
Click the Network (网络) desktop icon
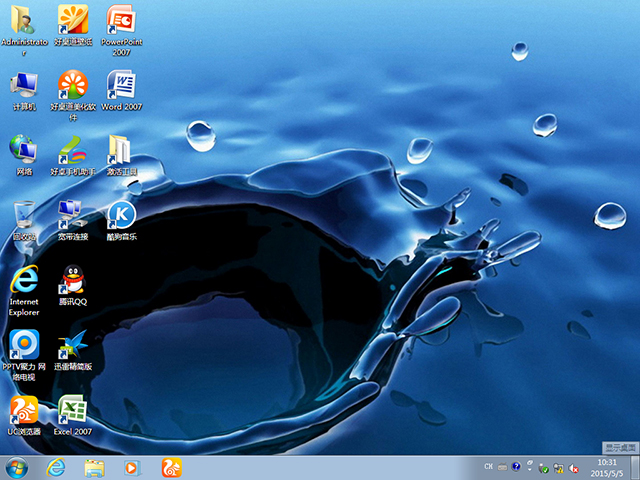pos(24,151)
